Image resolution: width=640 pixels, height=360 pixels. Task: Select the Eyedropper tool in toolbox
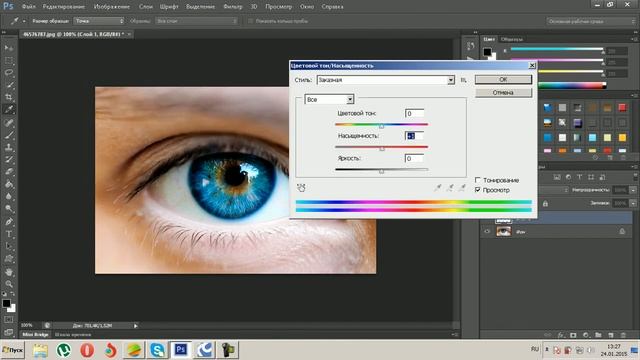click(x=9, y=110)
